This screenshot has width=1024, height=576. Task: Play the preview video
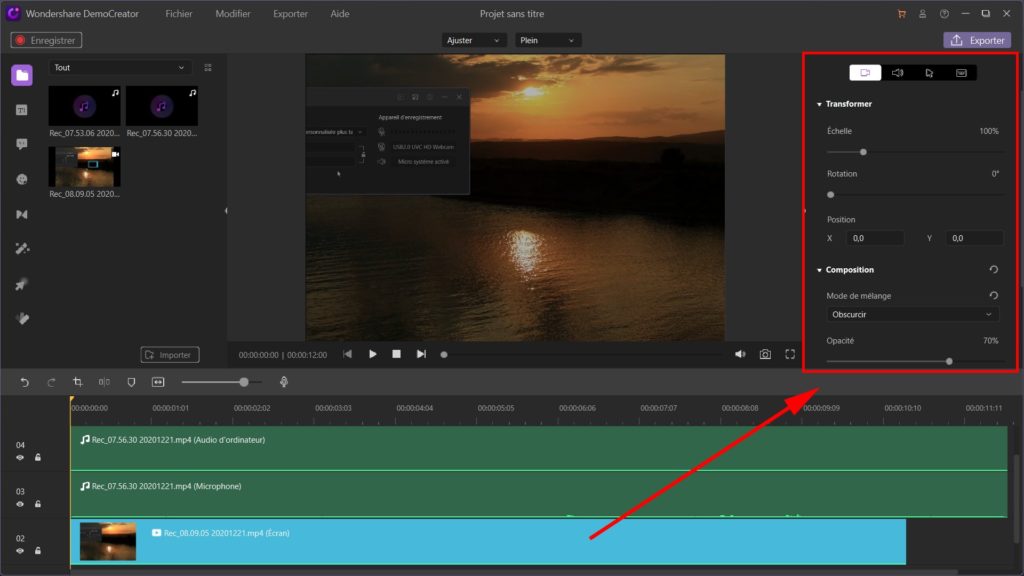(x=372, y=354)
